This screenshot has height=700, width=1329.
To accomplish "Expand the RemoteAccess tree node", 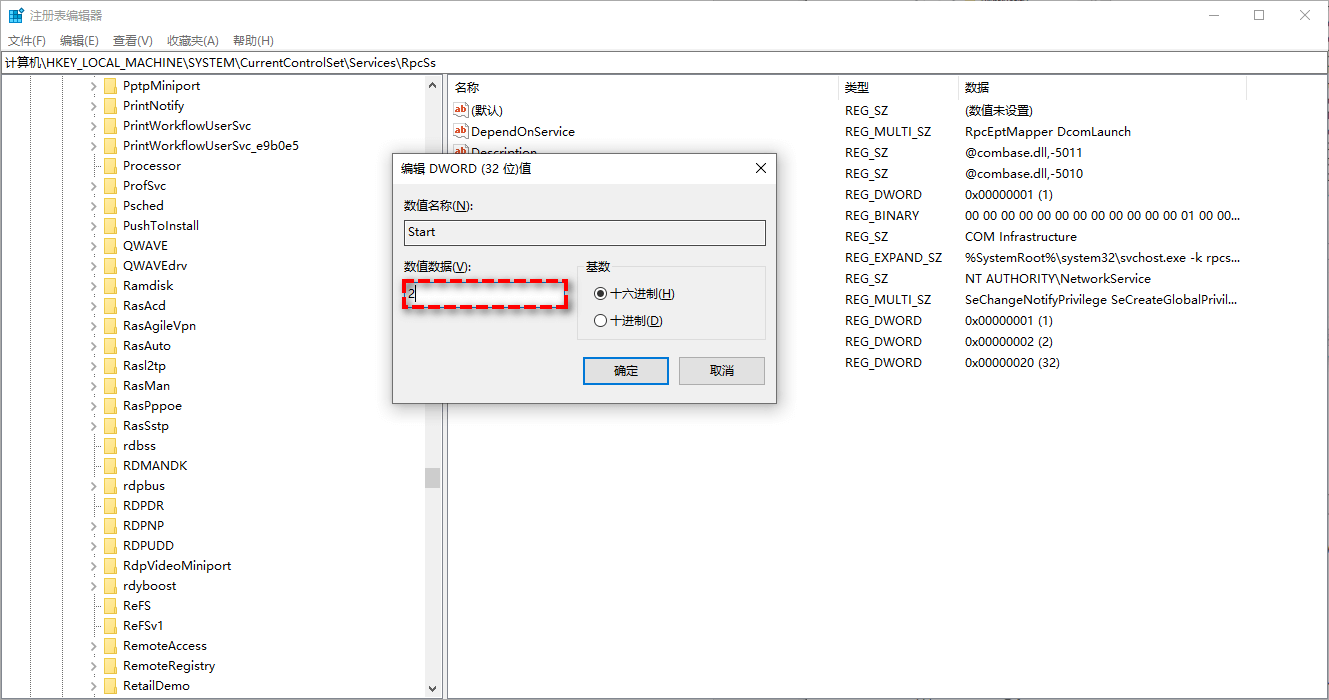I will [x=94, y=646].
